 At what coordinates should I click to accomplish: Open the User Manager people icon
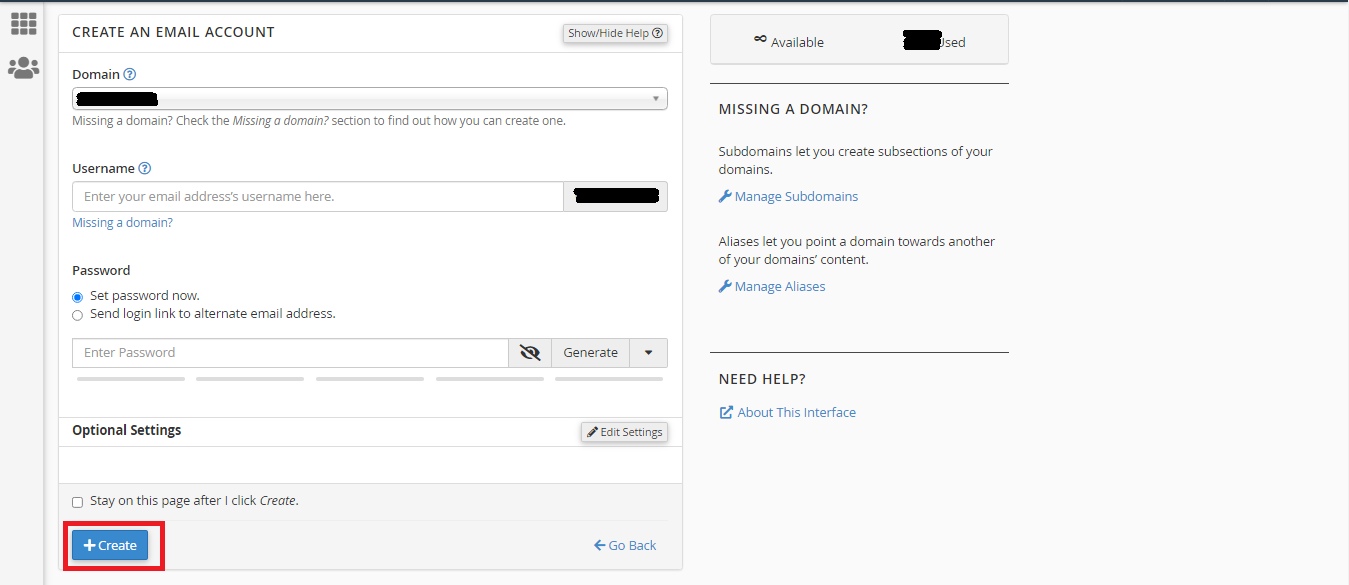(x=23, y=68)
